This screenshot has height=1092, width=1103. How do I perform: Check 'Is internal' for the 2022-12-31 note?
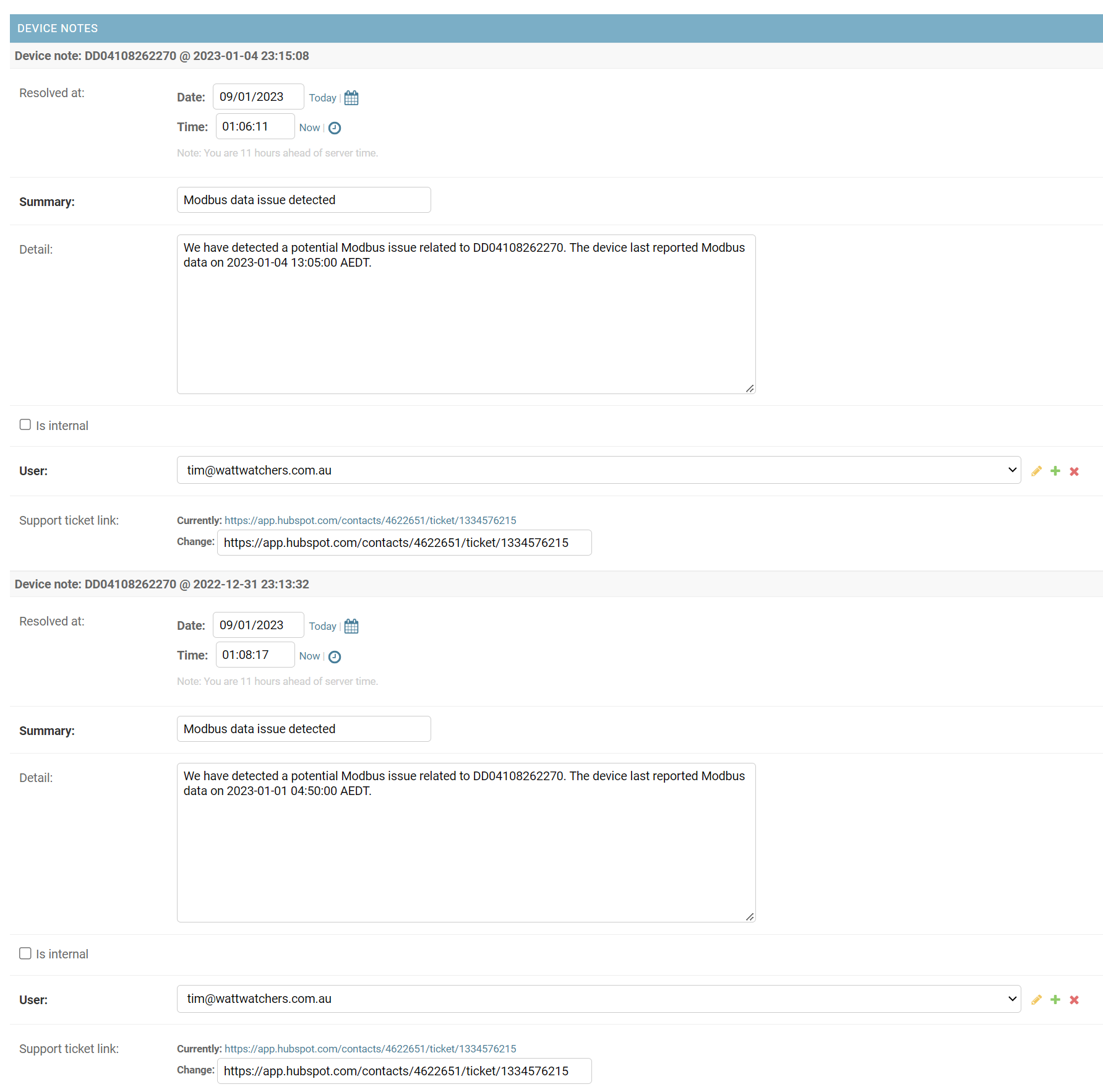pyautogui.click(x=25, y=953)
